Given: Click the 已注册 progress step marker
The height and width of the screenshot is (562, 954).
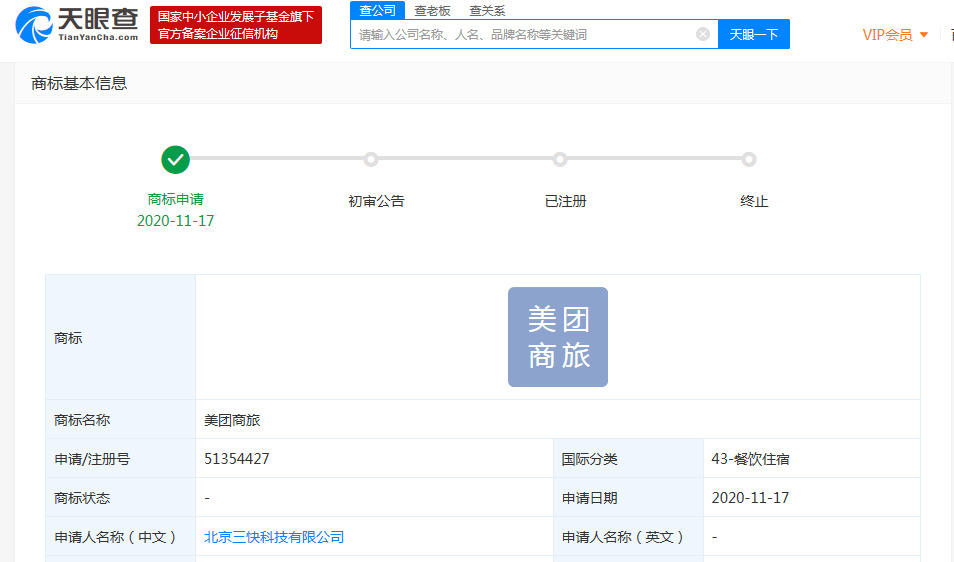Looking at the screenshot, I should (x=560, y=160).
